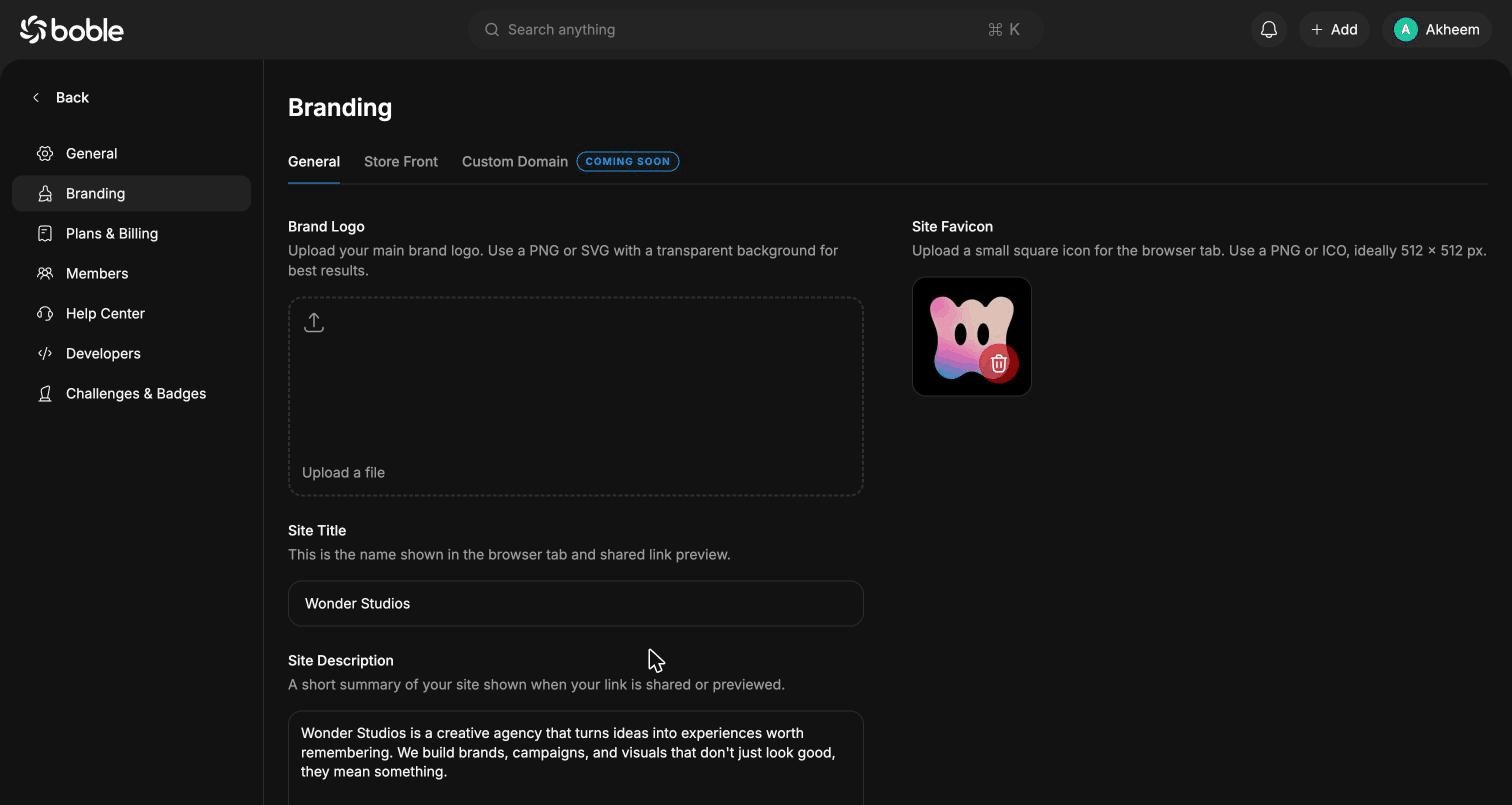Image resolution: width=1512 pixels, height=805 pixels.
Task: Click the Branding brush icon
Action: tap(45, 193)
